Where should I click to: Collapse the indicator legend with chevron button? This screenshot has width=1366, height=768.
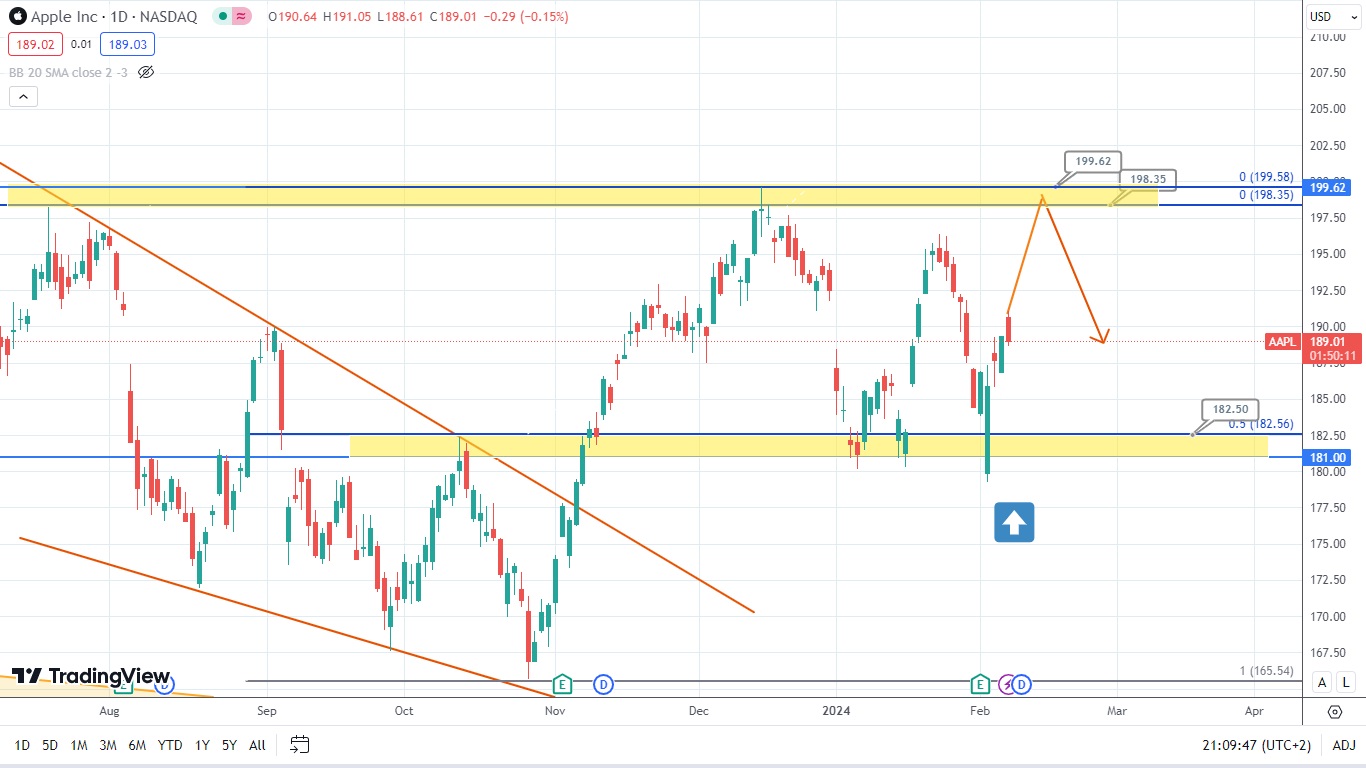point(23,97)
